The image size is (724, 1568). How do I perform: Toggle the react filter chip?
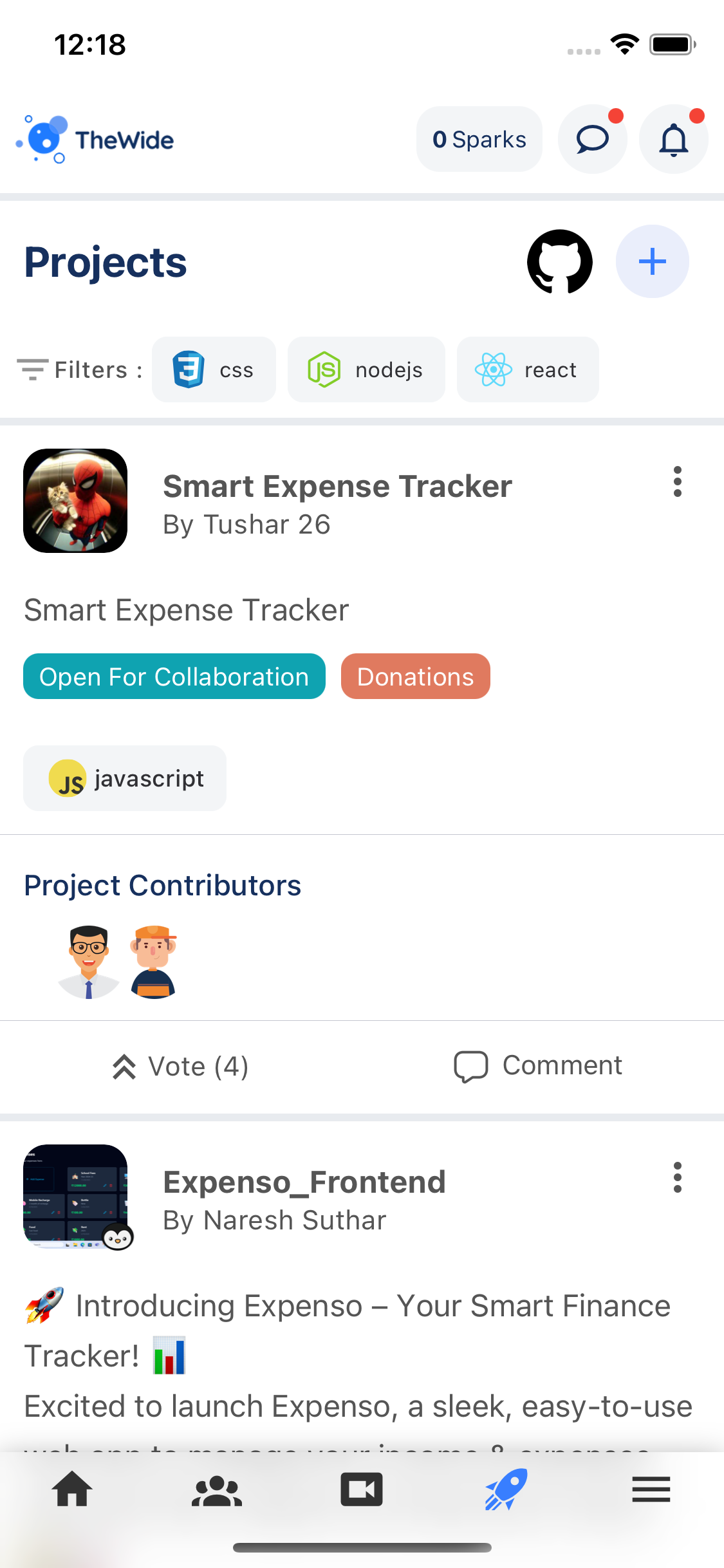(527, 369)
